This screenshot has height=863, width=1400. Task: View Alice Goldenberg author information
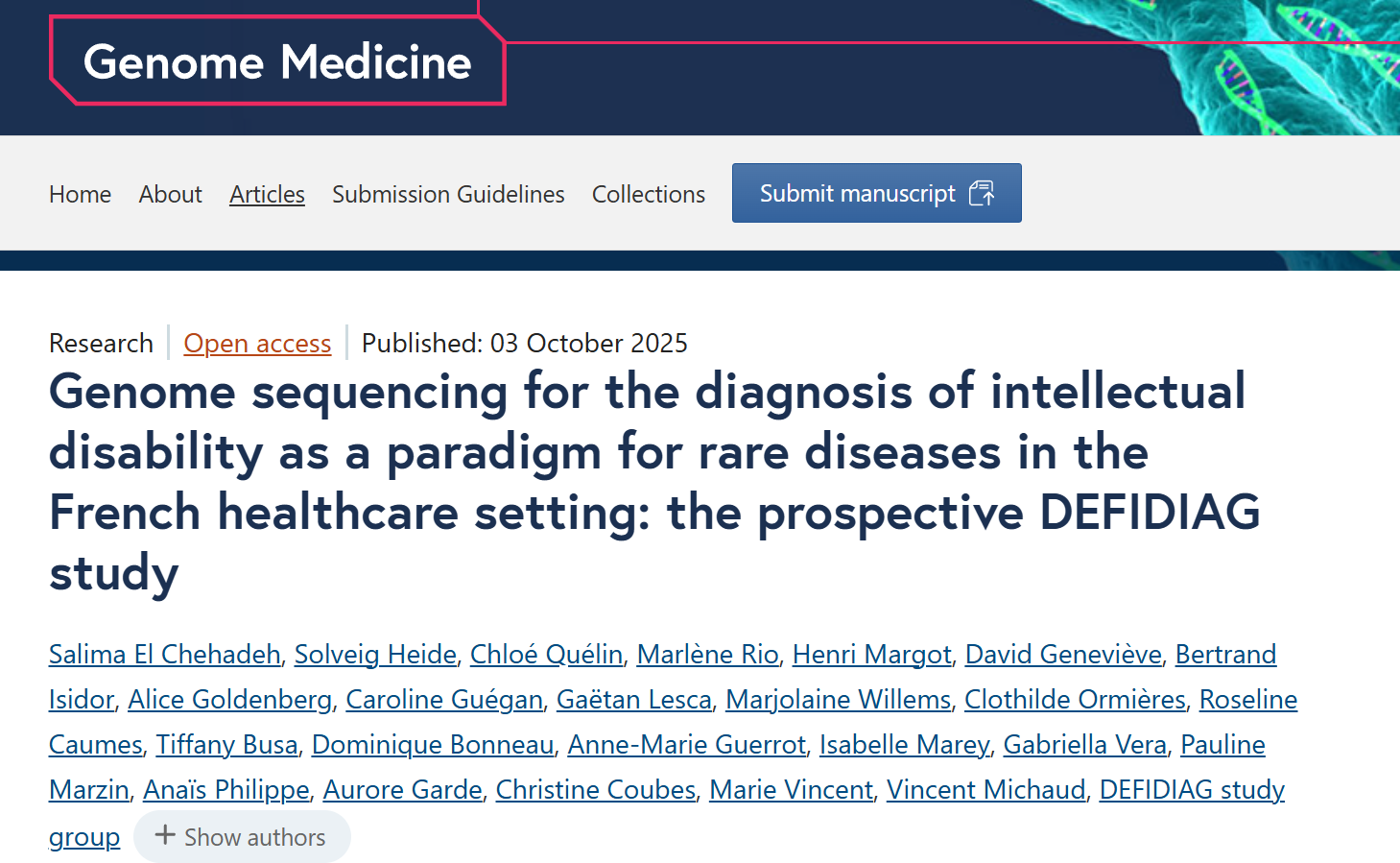229,700
